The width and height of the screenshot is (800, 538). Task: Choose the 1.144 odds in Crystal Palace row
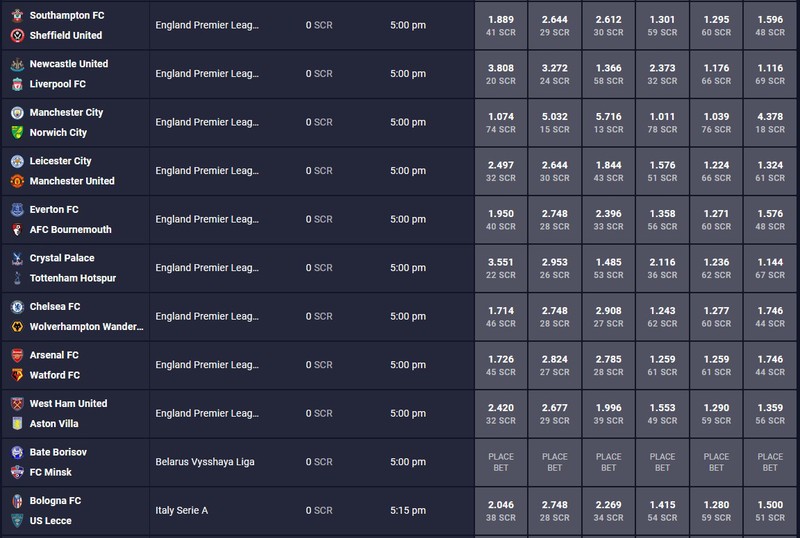770,268
